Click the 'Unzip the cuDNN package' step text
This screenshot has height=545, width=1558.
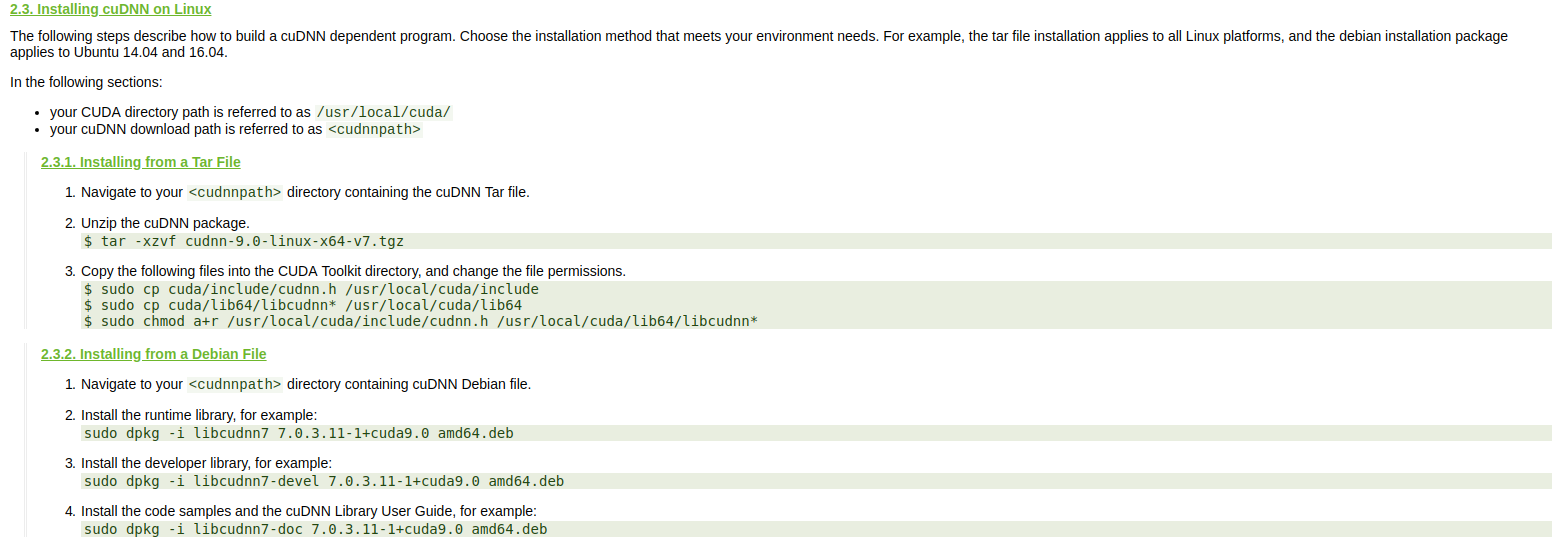click(165, 223)
